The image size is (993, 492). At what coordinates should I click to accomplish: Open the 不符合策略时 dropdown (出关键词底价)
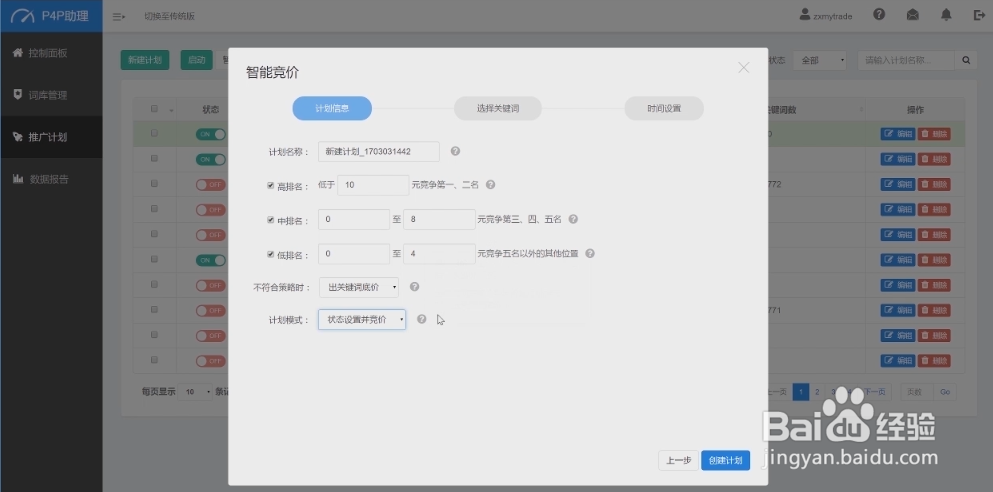click(359, 287)
